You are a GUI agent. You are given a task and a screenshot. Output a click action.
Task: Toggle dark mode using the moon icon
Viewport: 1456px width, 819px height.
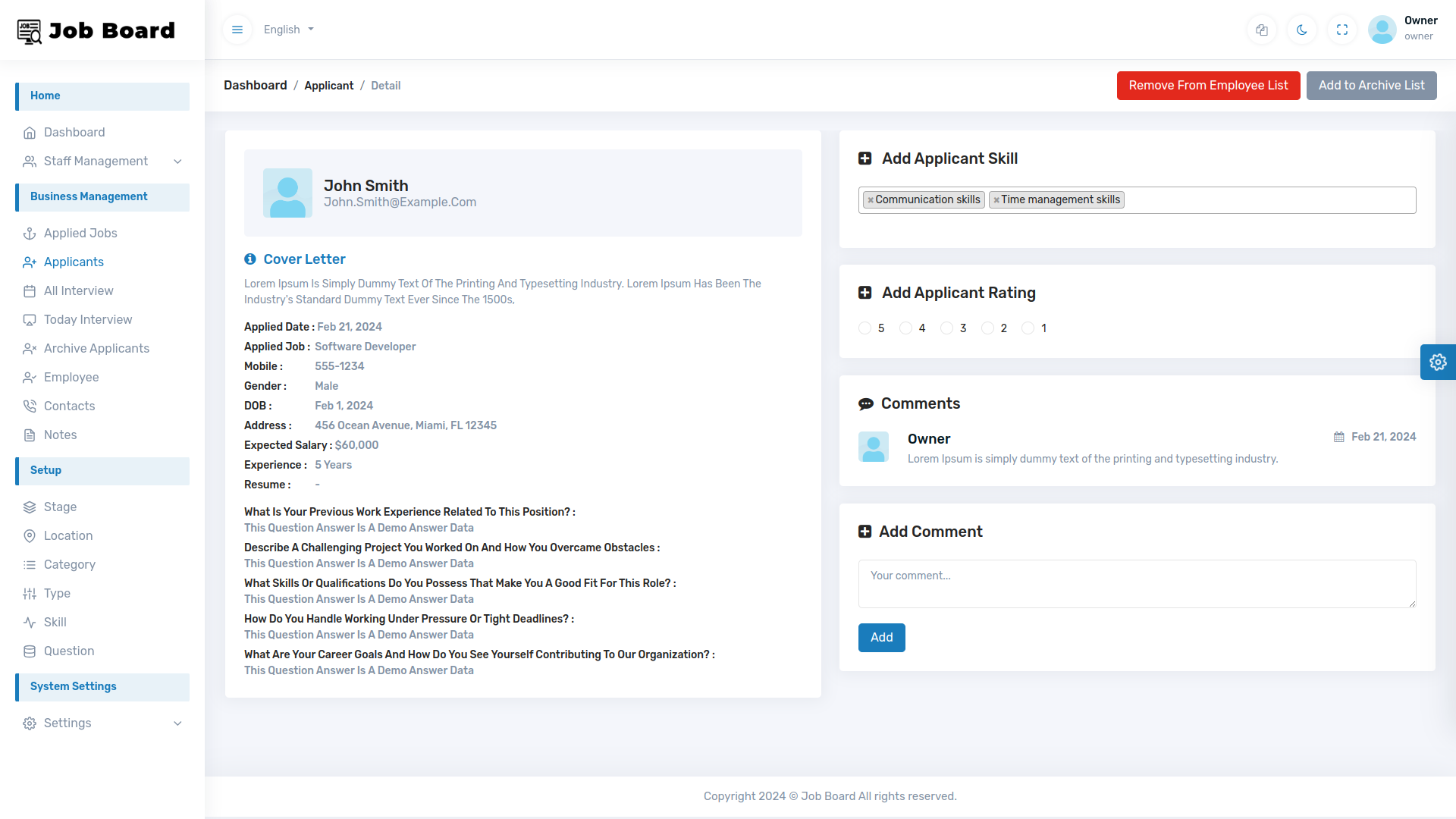click(1301, 30)
